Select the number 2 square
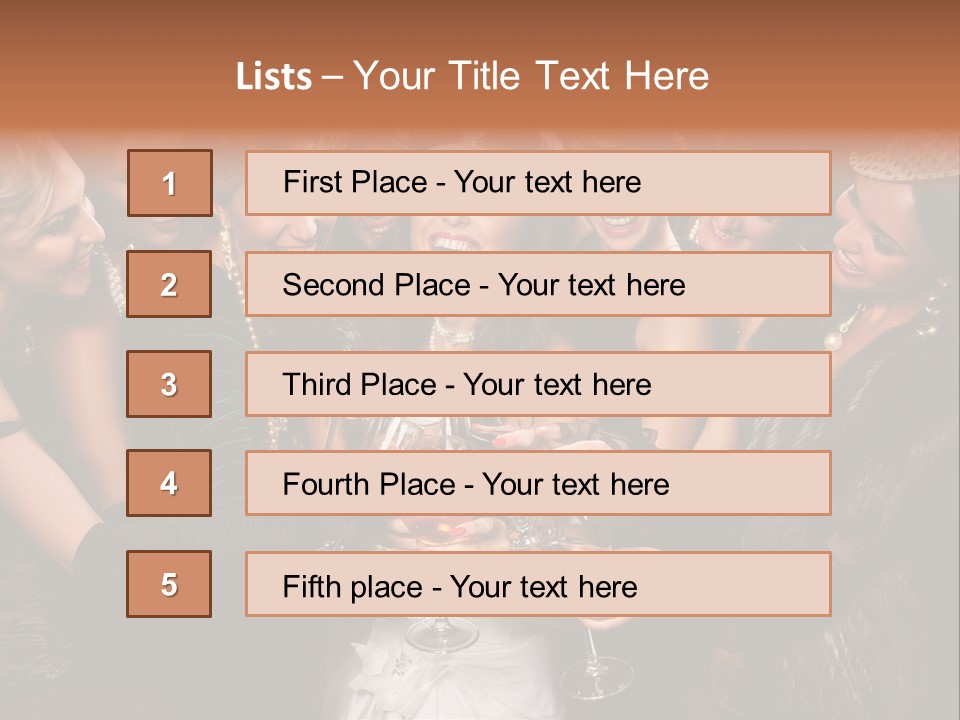960x720 pixels. 169,284
